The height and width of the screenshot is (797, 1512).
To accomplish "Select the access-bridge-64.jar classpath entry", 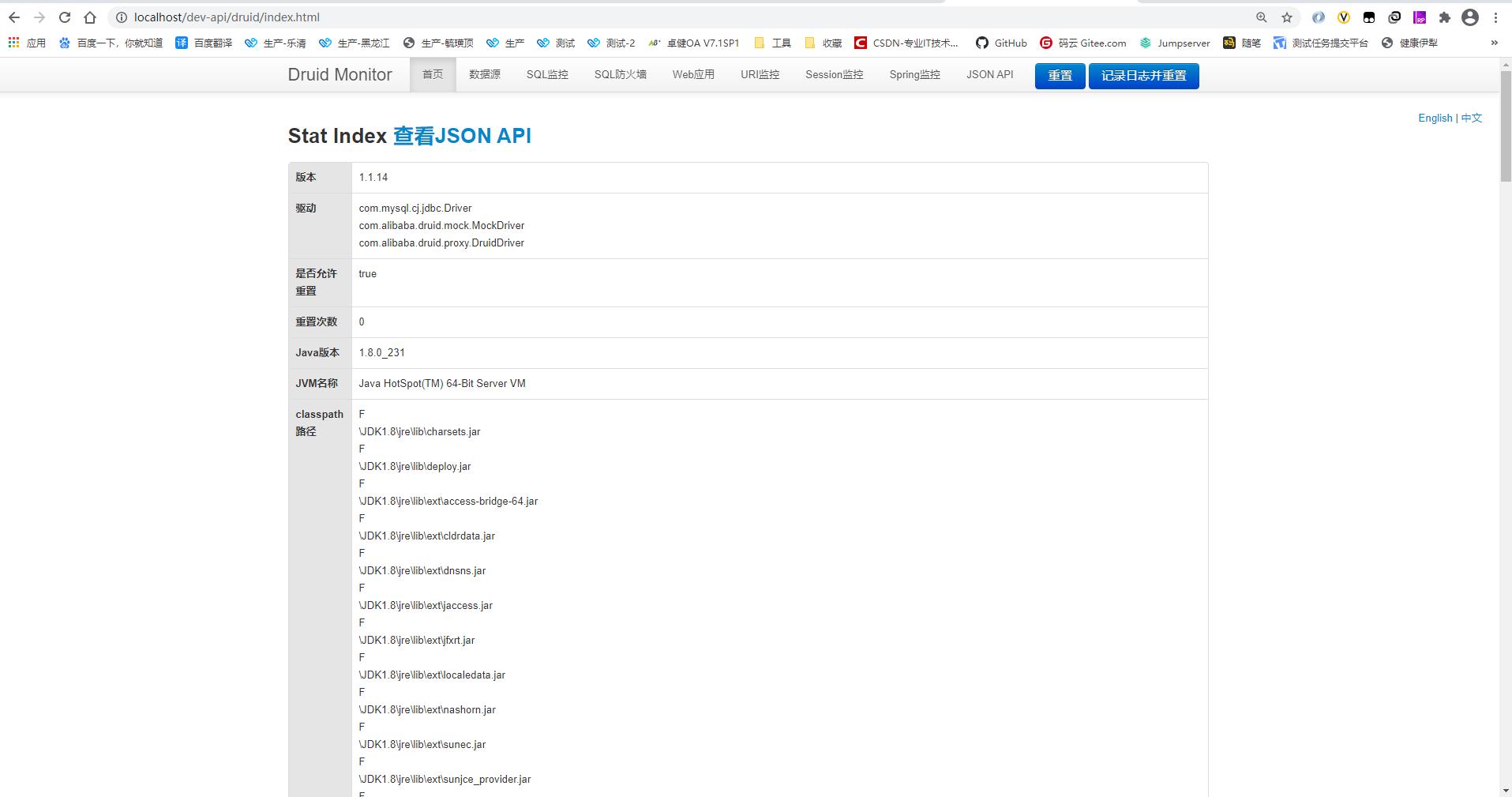I will tap(448, 502).
